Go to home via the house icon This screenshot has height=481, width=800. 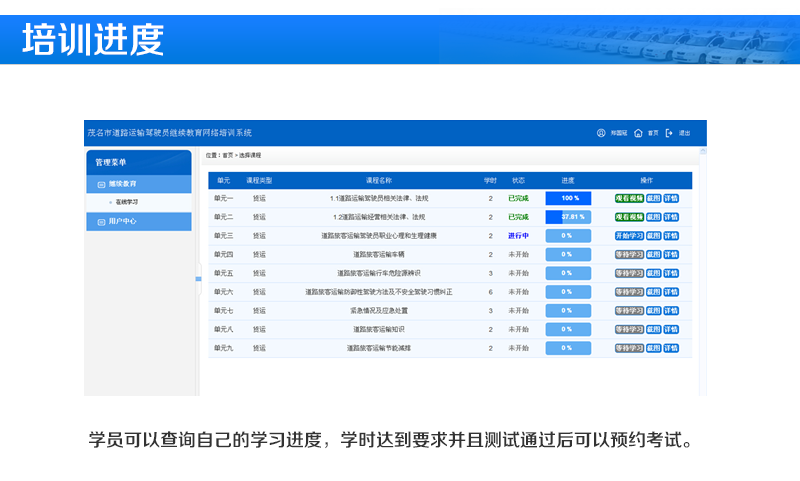638,133
